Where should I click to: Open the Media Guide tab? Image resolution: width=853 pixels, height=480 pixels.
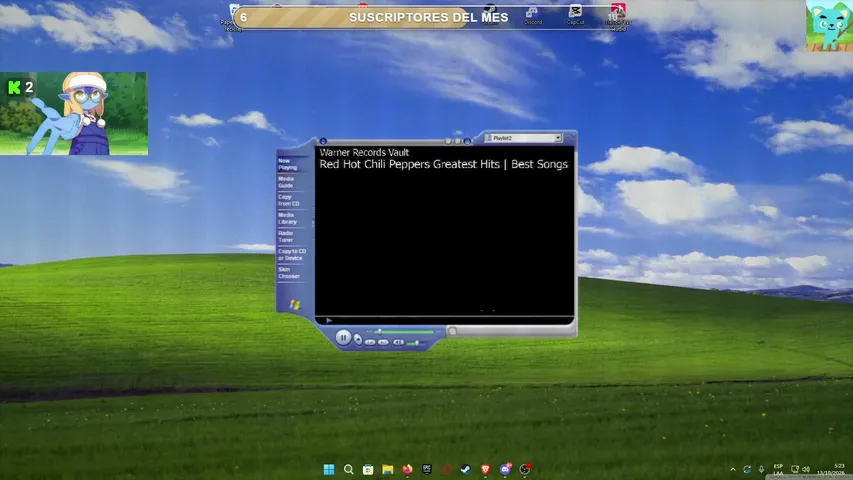(286, 182)
